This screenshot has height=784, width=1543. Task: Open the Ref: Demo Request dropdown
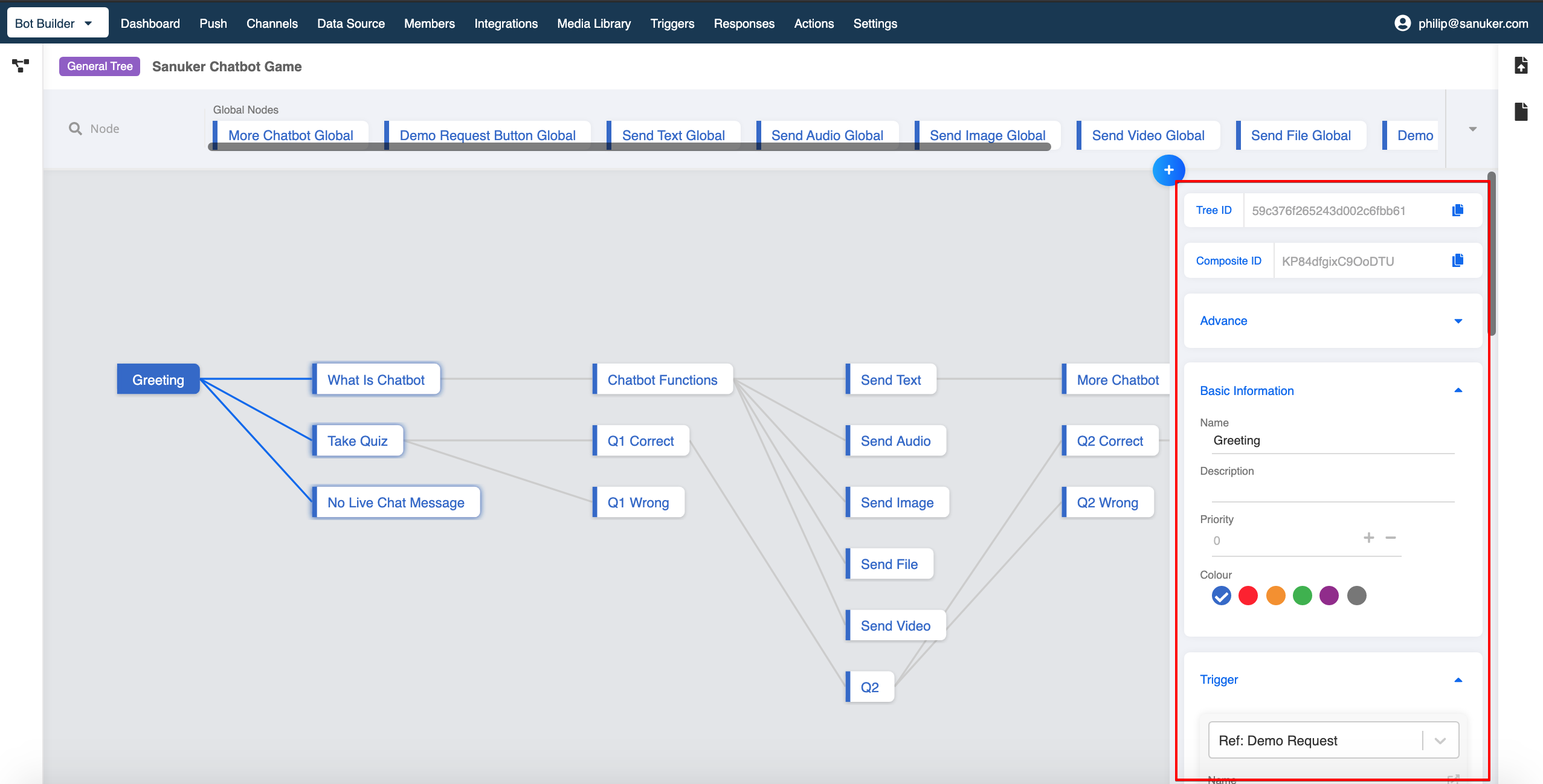click(1333, 740)
